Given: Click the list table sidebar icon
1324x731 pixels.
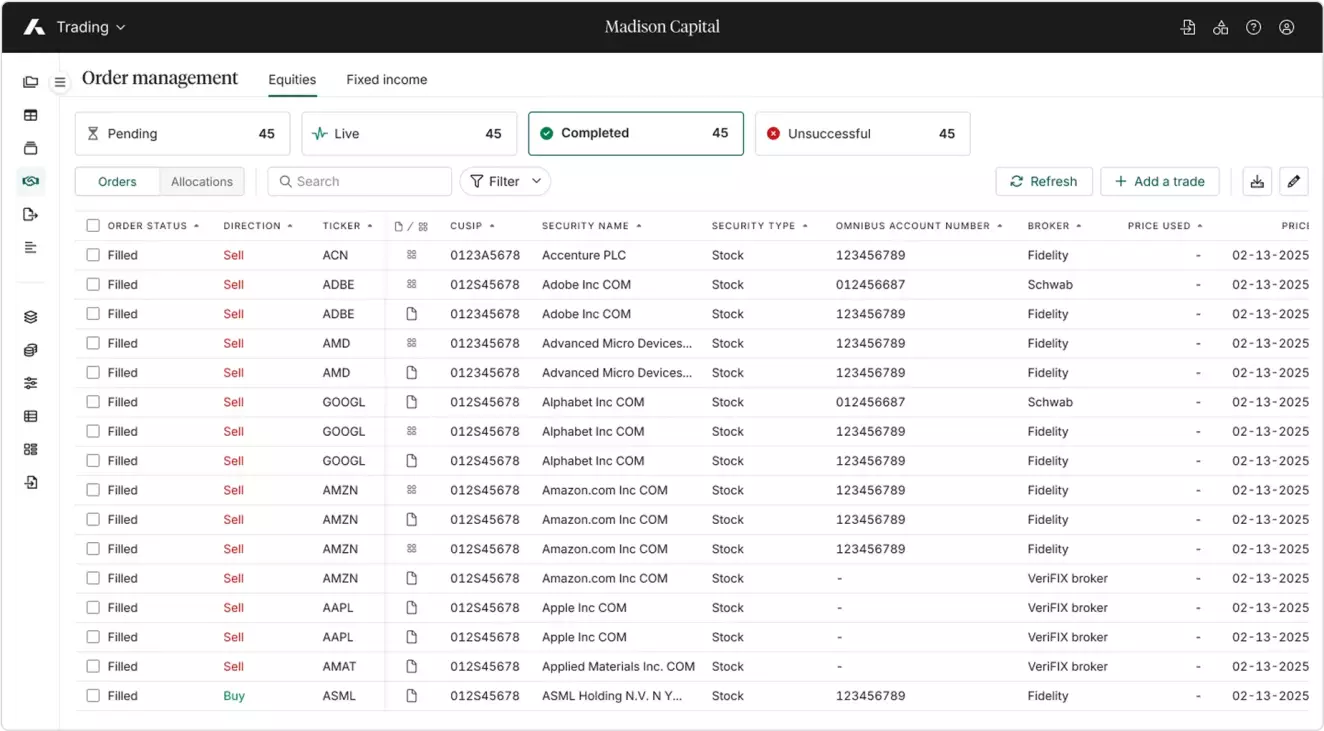Looking at the screenshot, I should 31,416.
